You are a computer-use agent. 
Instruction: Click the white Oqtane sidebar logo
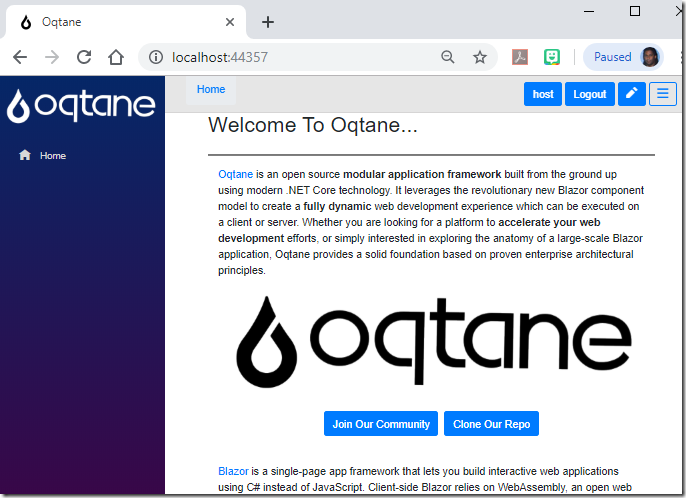(x=81, y=105)
